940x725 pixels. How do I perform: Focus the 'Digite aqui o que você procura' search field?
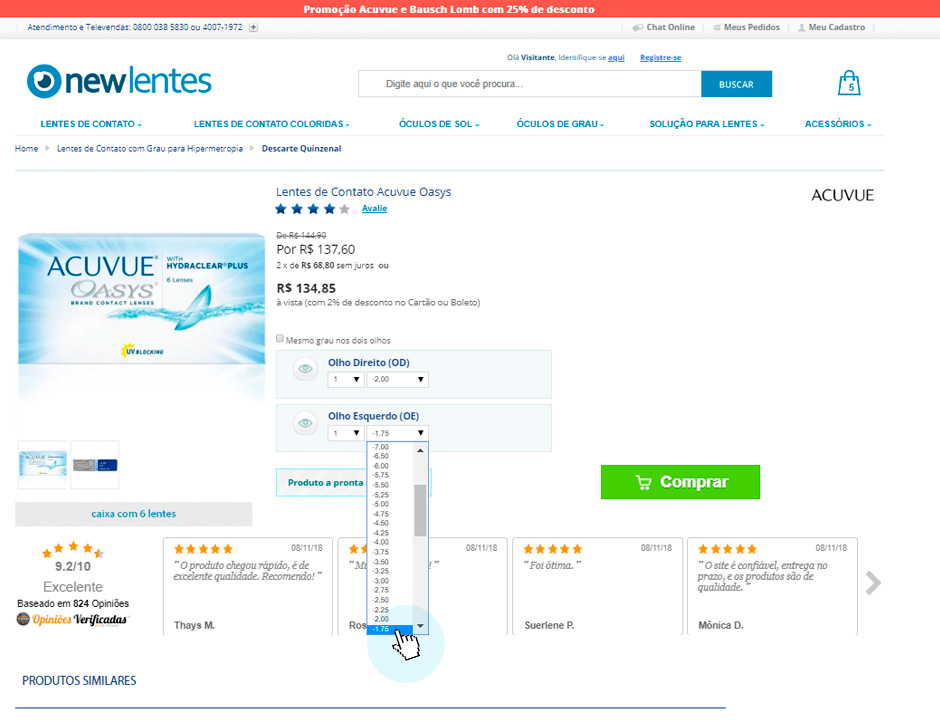[x=530, y=84]
